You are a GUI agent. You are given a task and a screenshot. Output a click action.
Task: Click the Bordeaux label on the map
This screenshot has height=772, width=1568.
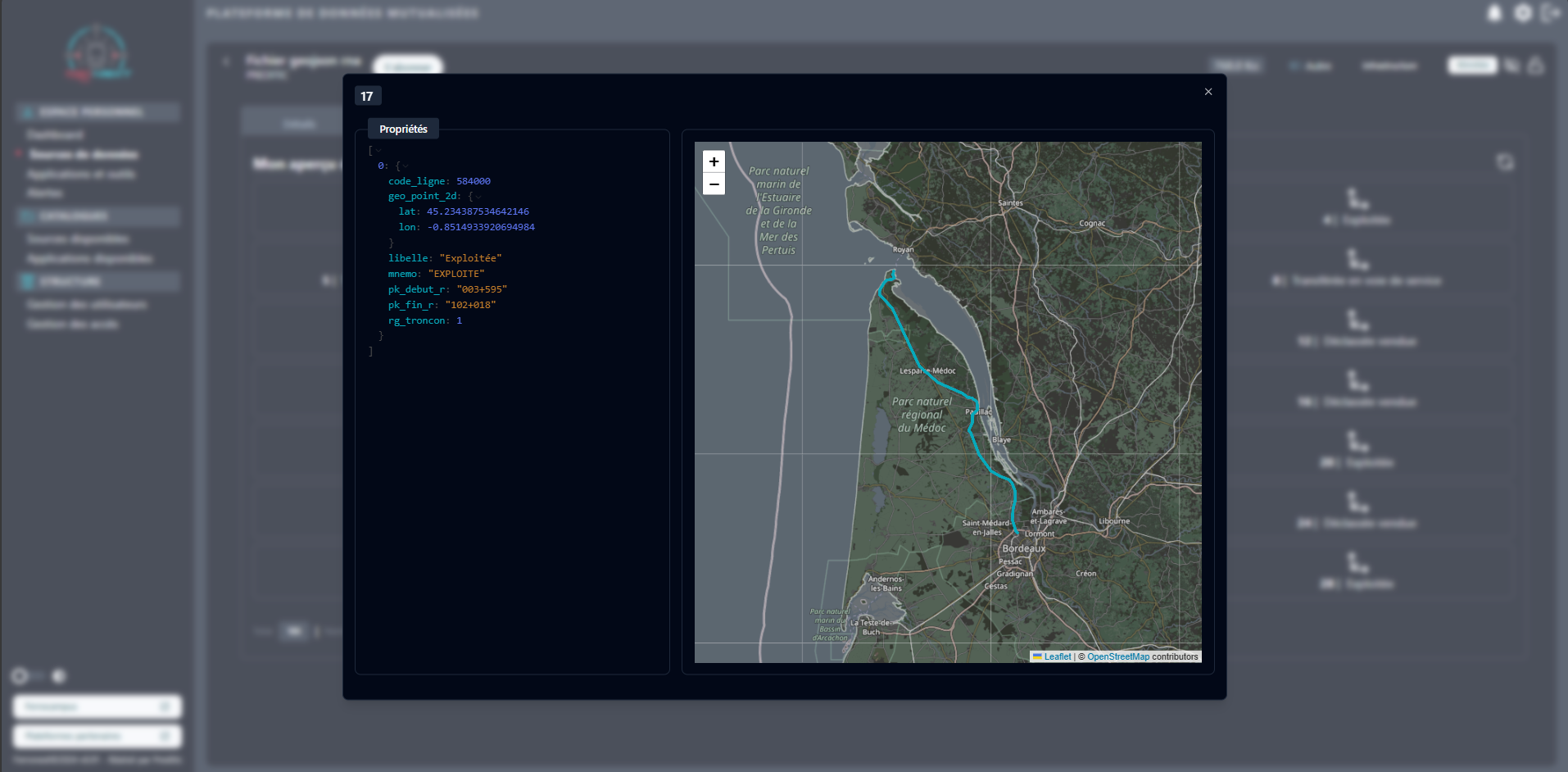tap(1023, 548)
